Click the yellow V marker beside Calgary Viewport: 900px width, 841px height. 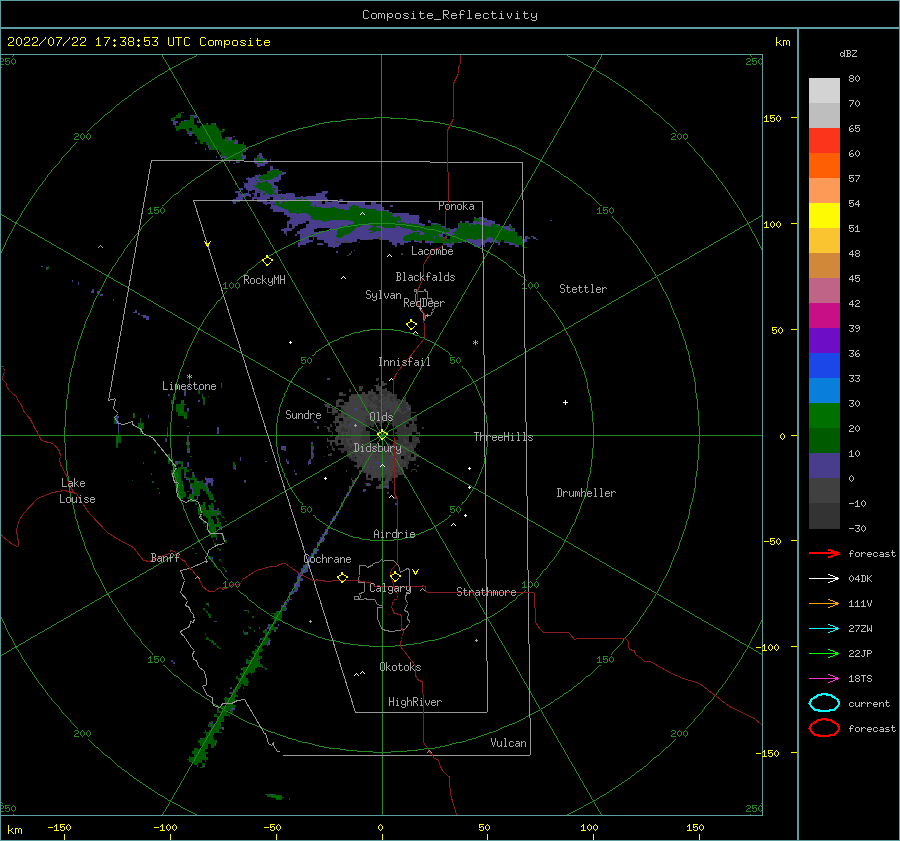416,572
